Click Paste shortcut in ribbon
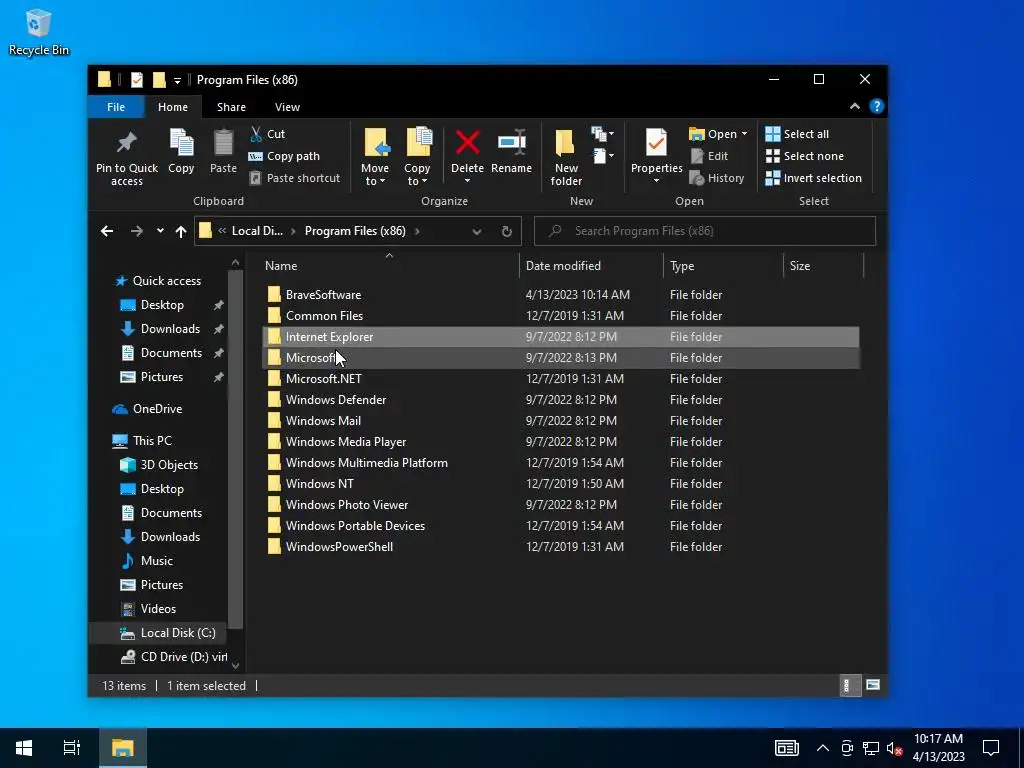Screen dimensions: 1024x768 point(295,178)
